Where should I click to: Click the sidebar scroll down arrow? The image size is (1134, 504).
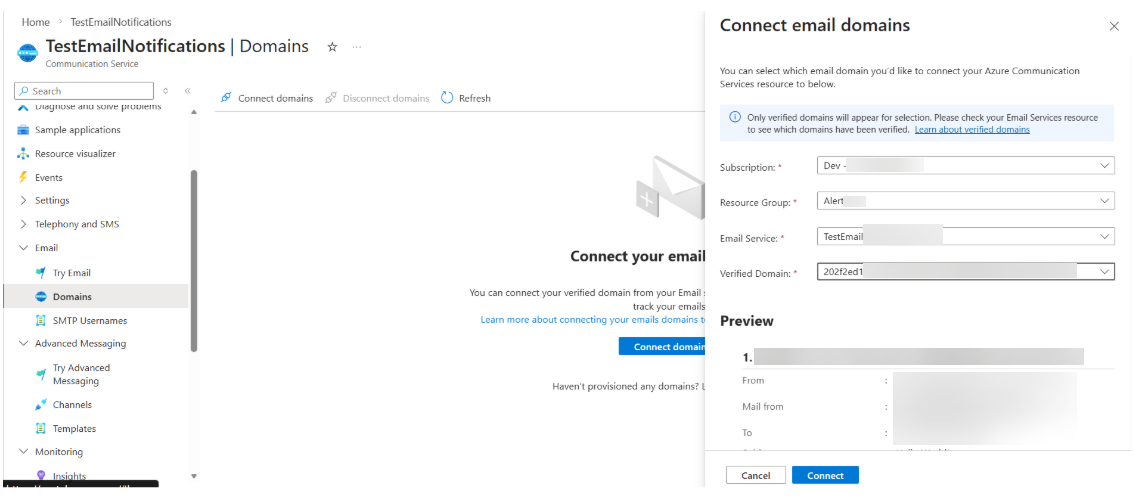(x=193, y=476)
